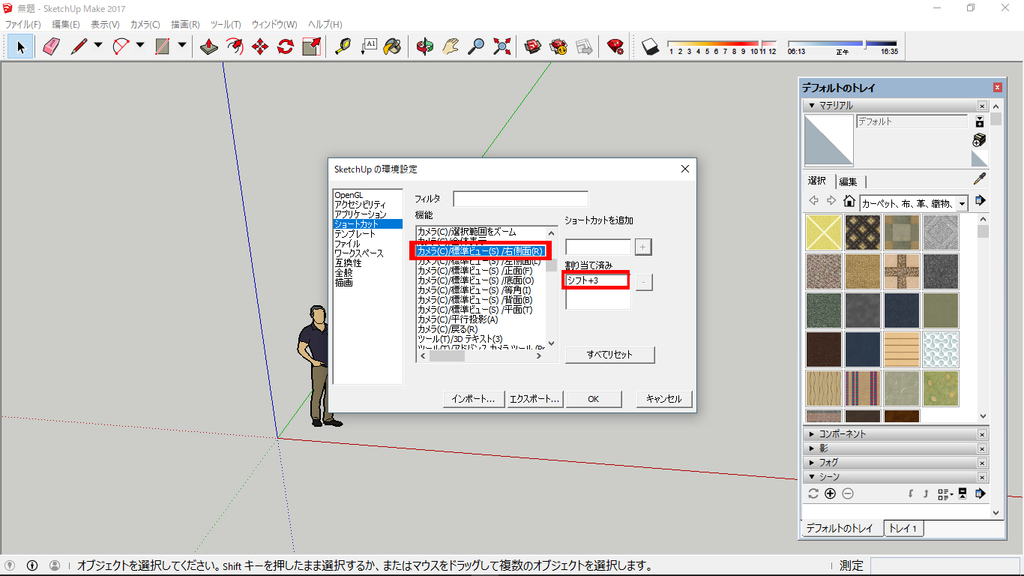Activate the Rotate tool
Screen dimensions: 1024x576
coord(285,47)
